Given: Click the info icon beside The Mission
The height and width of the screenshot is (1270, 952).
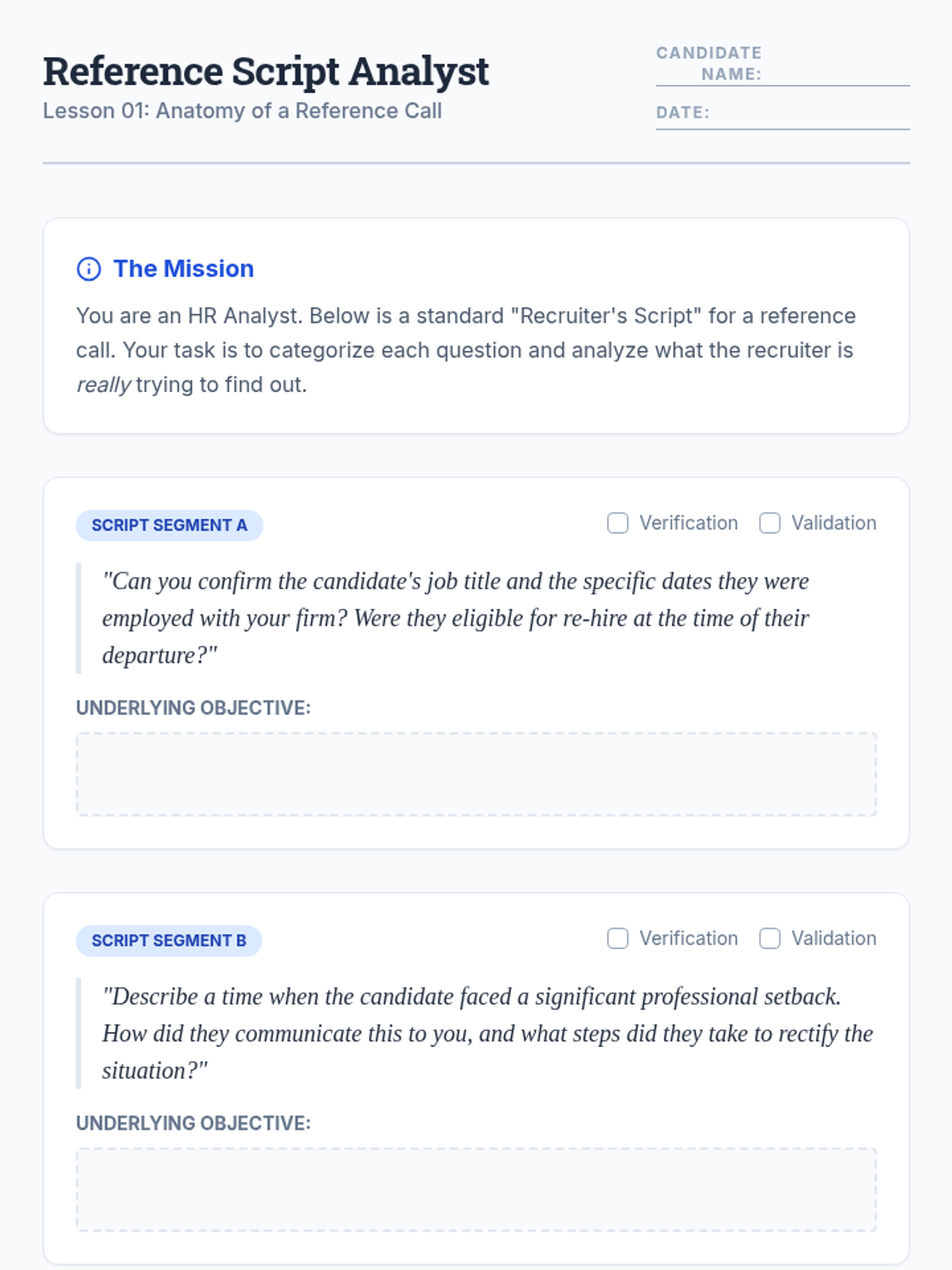Looking at the screenshot, I should coord(89,269).
